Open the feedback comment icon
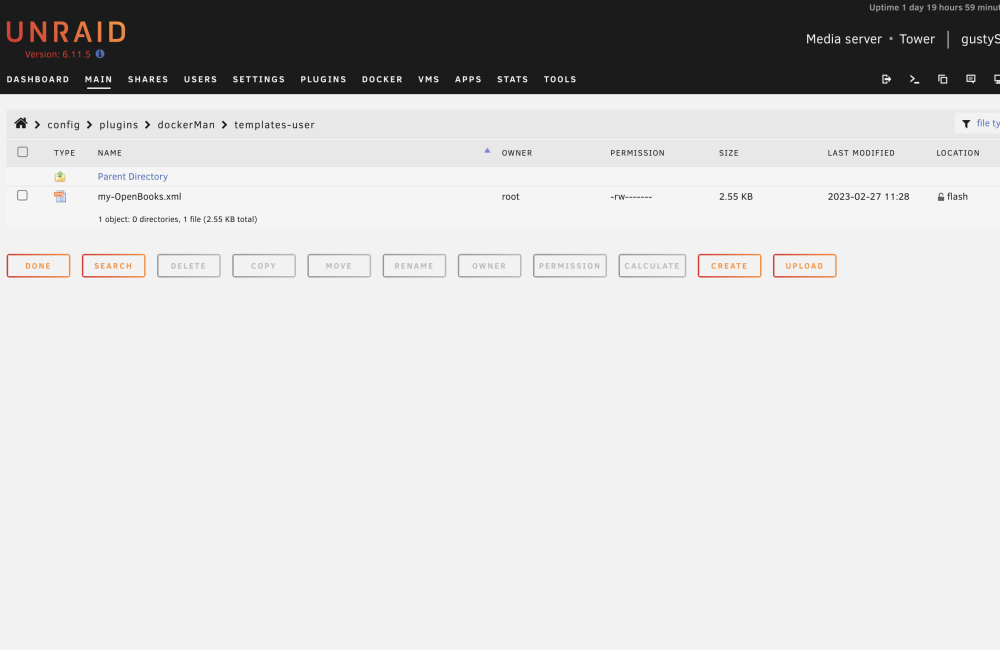The image size is (1000, 650). click(x=971, y=79)
